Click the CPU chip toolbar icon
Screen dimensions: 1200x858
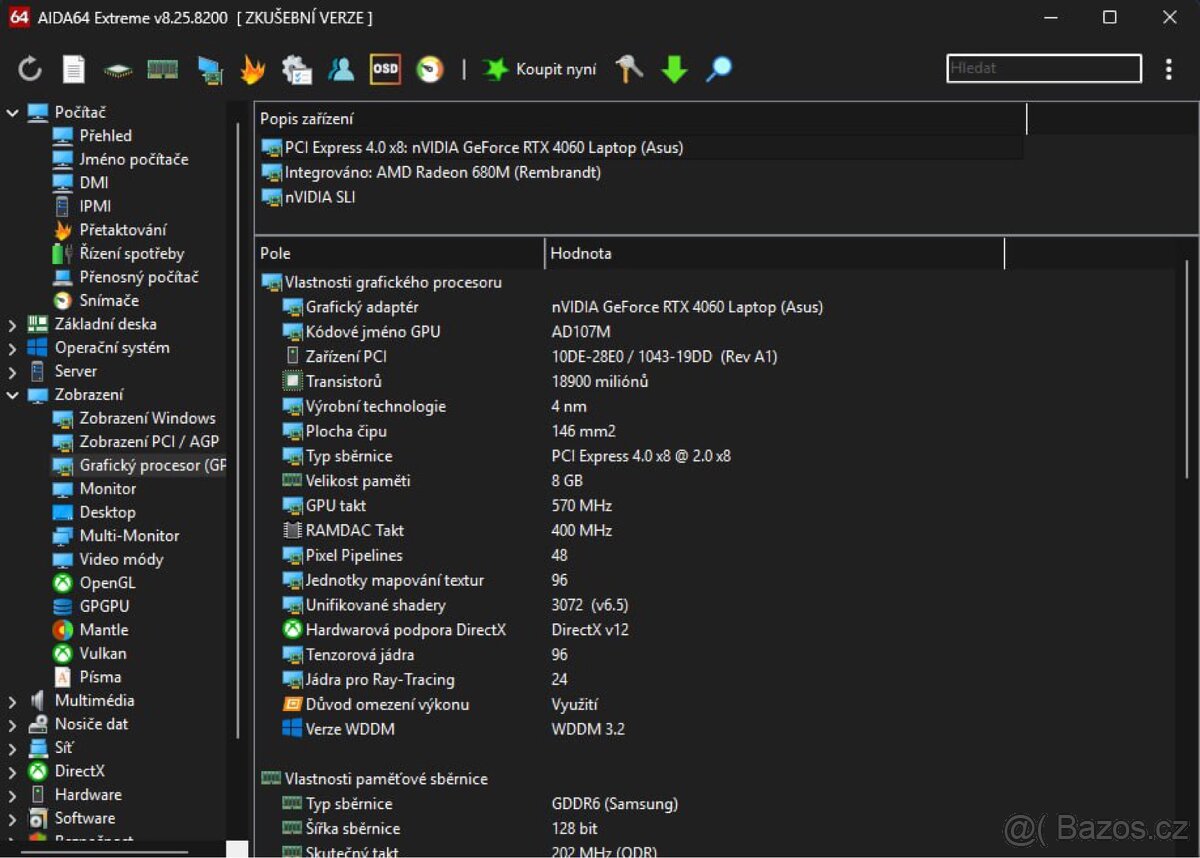118,70
